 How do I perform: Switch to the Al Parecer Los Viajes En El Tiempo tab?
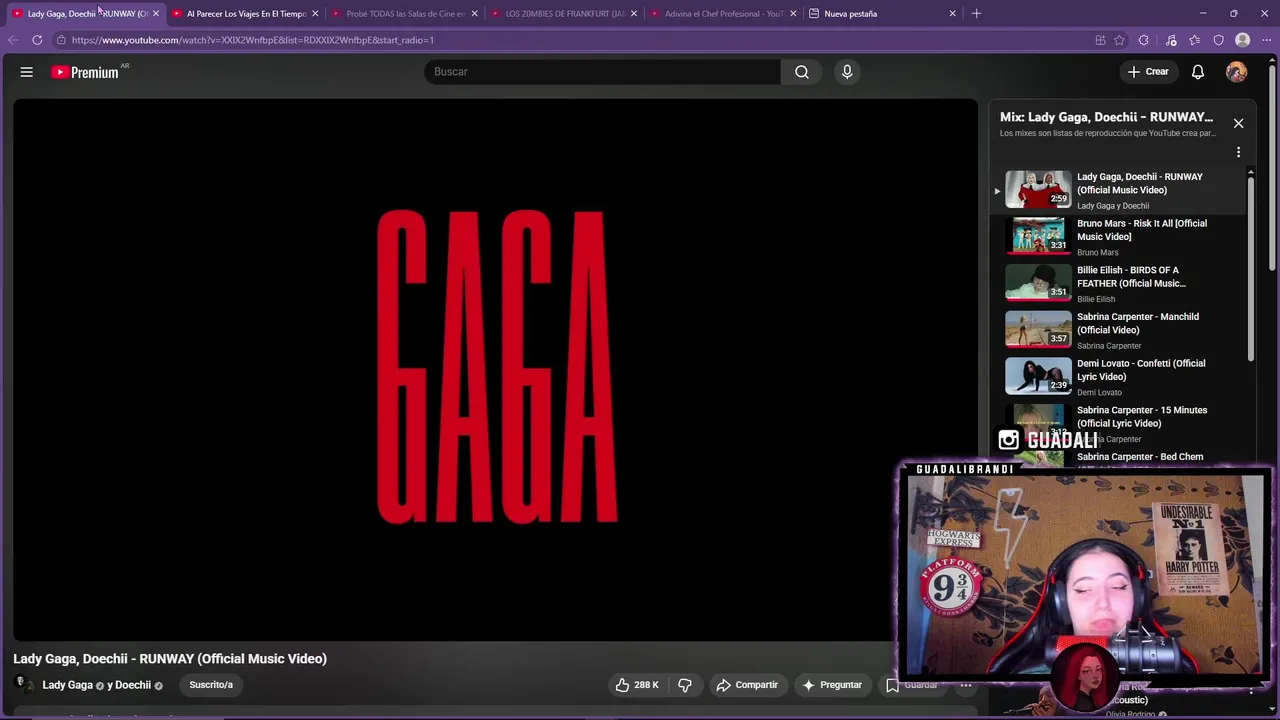coord(244,14)
